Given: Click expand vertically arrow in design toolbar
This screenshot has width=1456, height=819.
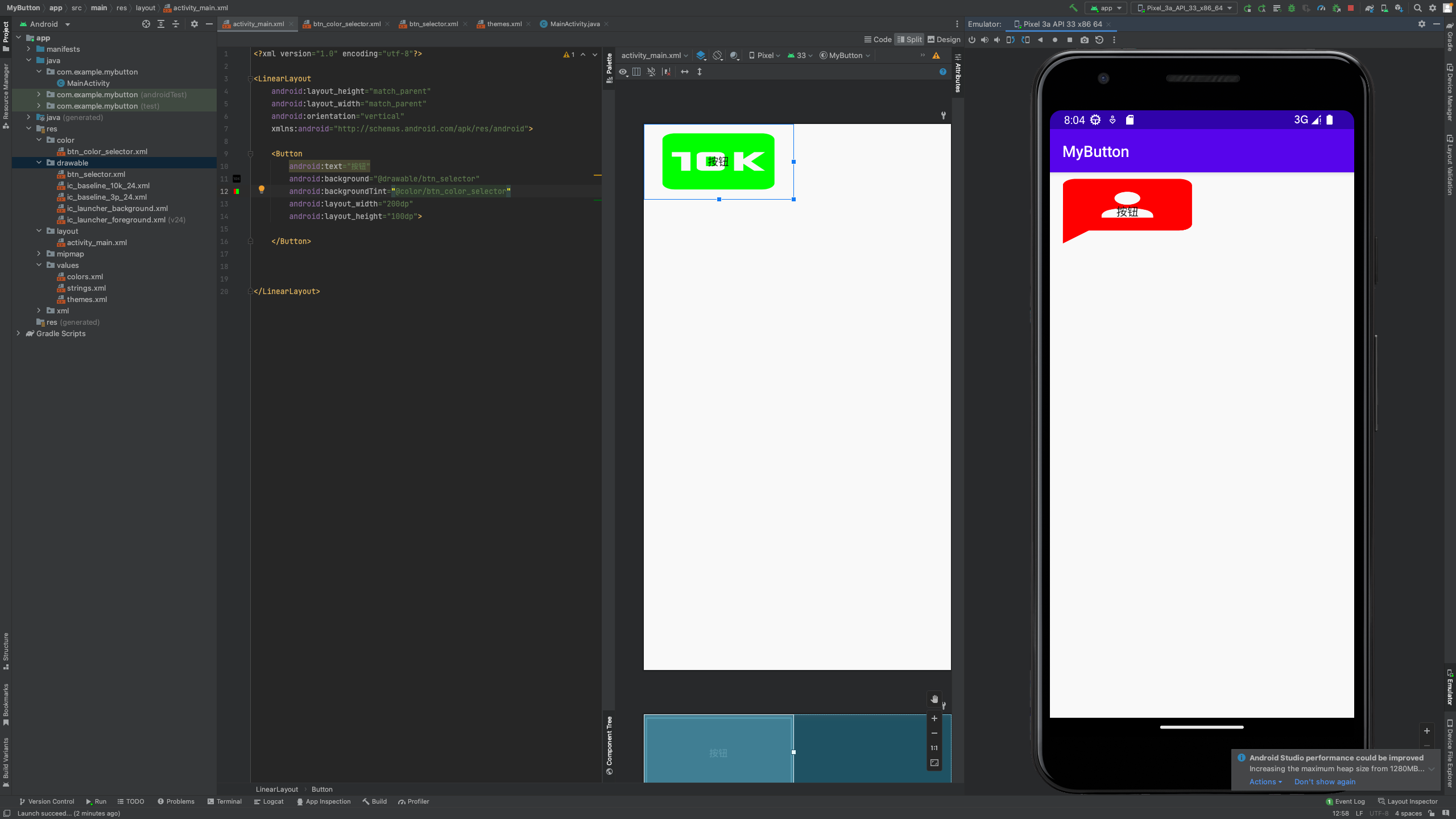Looking at the screenshot, I should pos(700,72).
